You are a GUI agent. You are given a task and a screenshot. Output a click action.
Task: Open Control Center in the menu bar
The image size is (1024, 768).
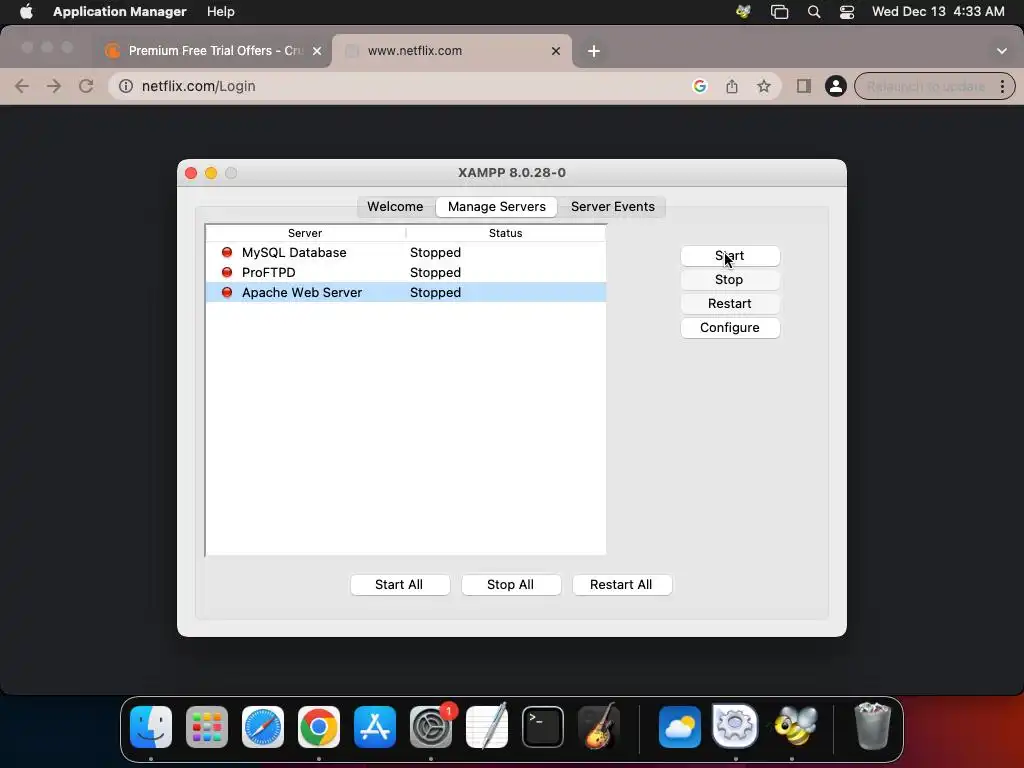click(847, 12)
